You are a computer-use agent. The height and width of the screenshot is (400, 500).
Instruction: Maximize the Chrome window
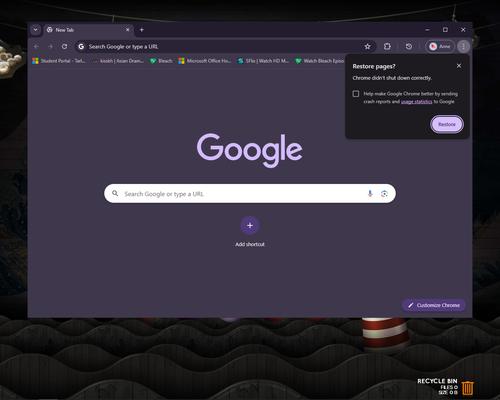[x=445, y=30]
